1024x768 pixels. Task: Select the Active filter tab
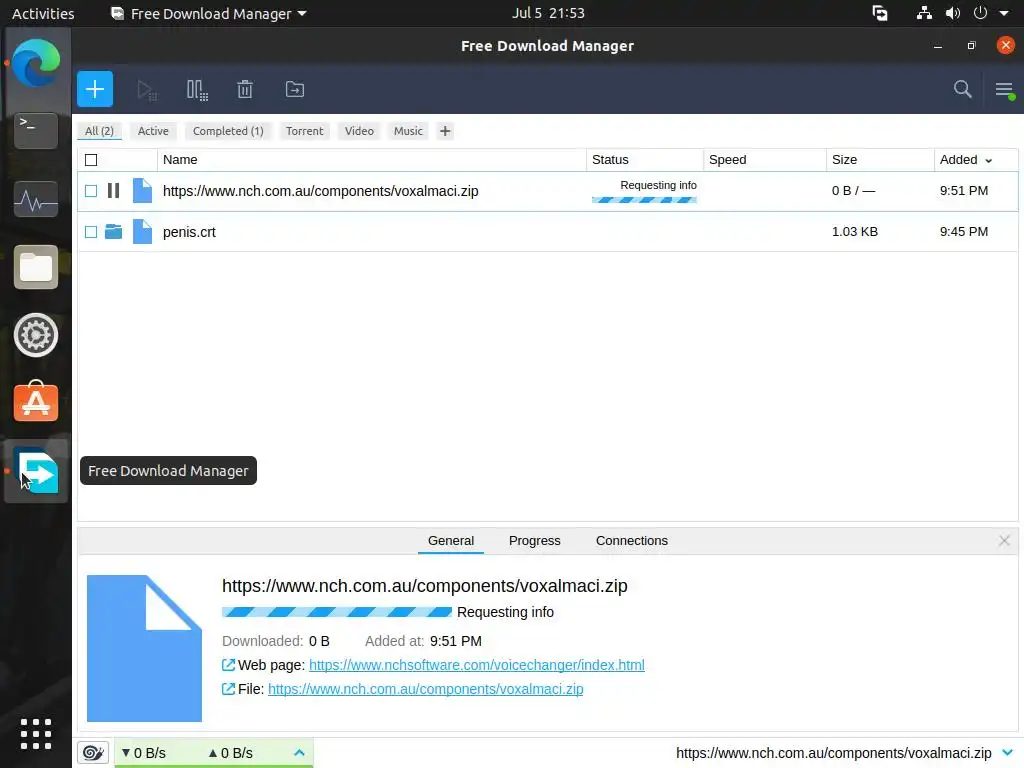153,131
